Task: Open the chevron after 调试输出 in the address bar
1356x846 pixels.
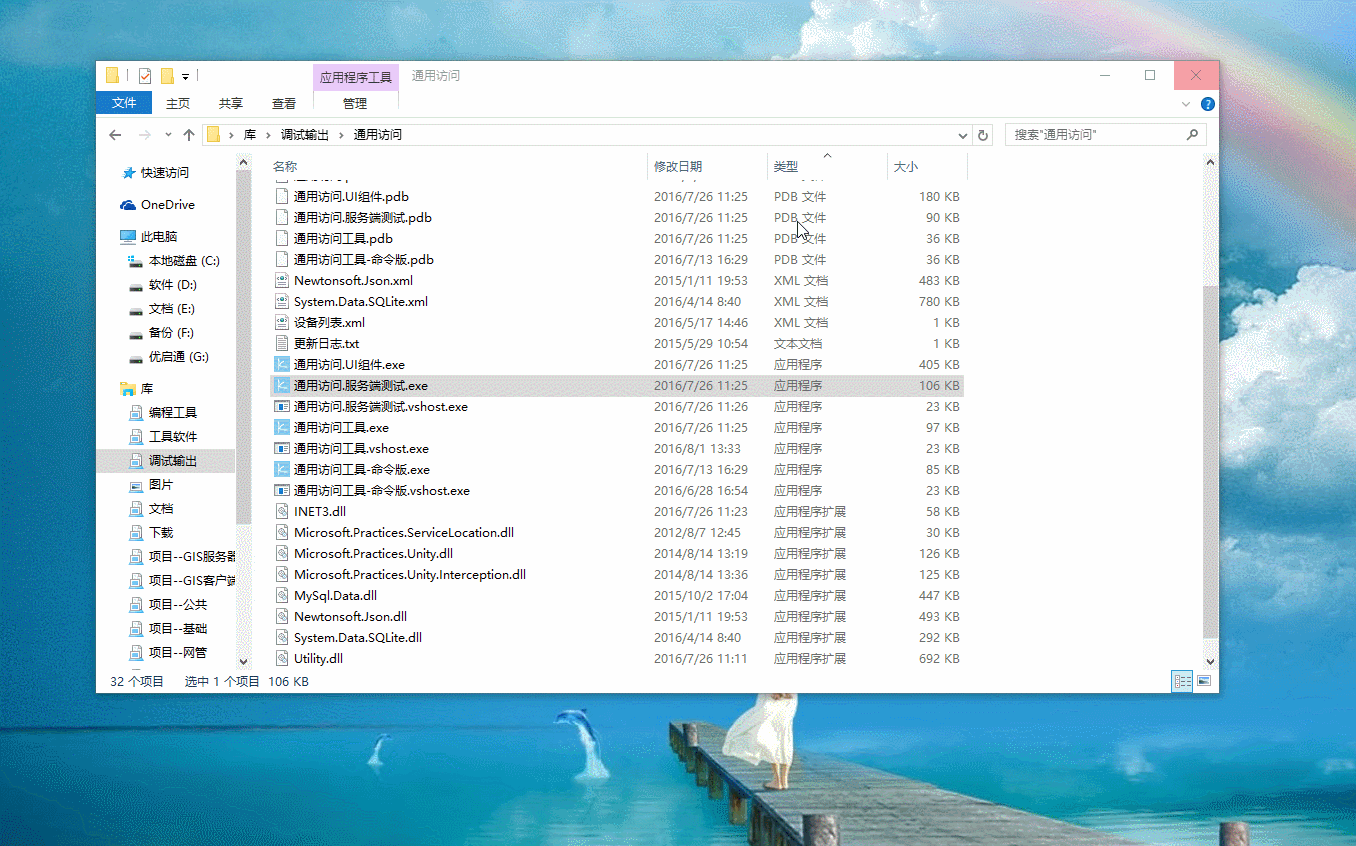Action: tap(341, 135)
